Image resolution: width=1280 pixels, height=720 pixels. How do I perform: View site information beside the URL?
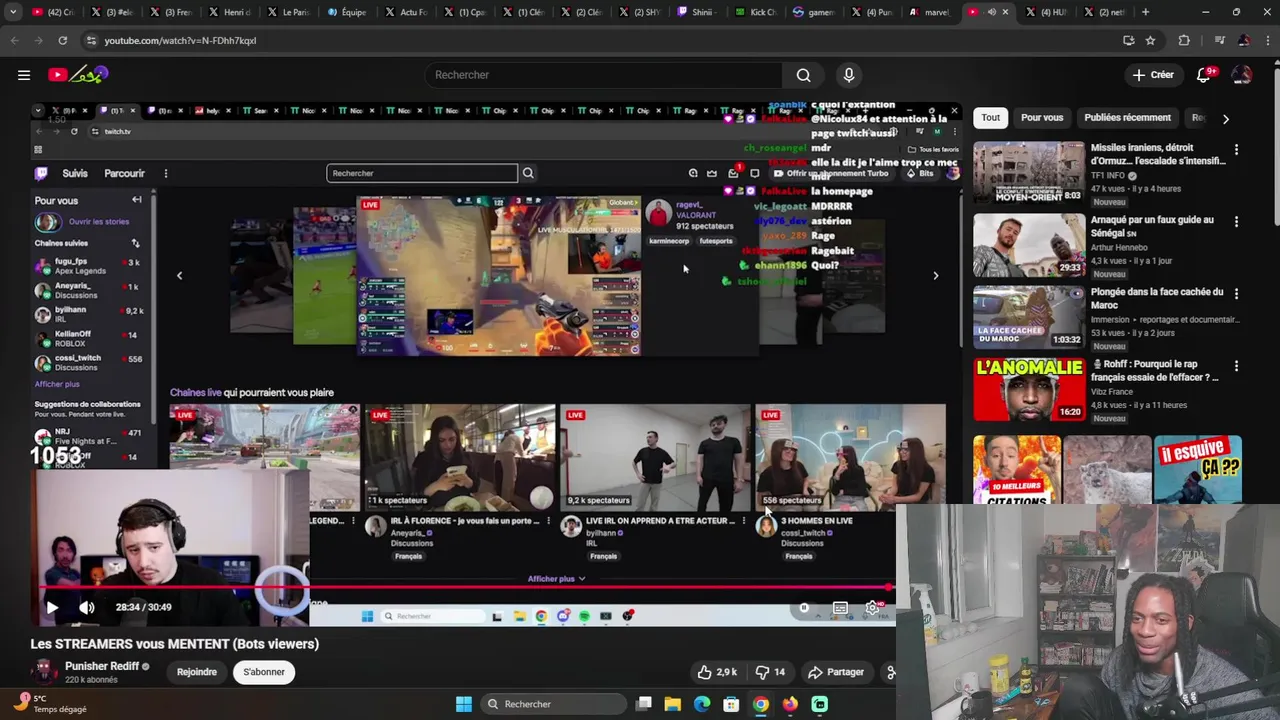pos(91,40)
